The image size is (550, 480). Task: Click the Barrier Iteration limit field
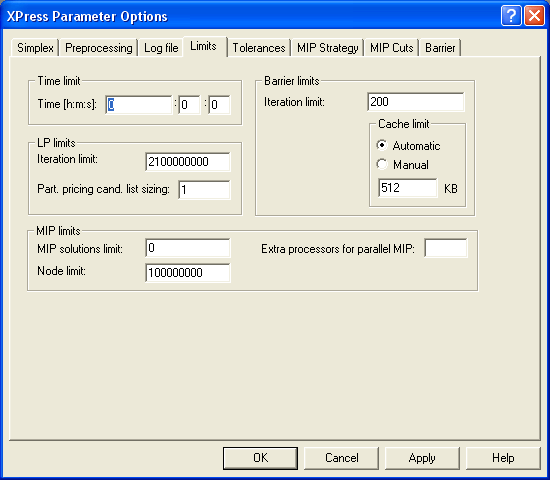click(416, 102)
